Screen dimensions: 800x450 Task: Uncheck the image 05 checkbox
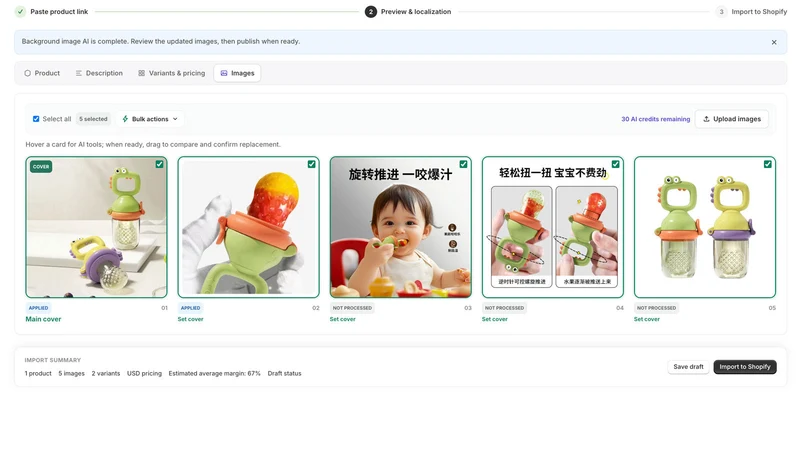(x=768, y=164)
